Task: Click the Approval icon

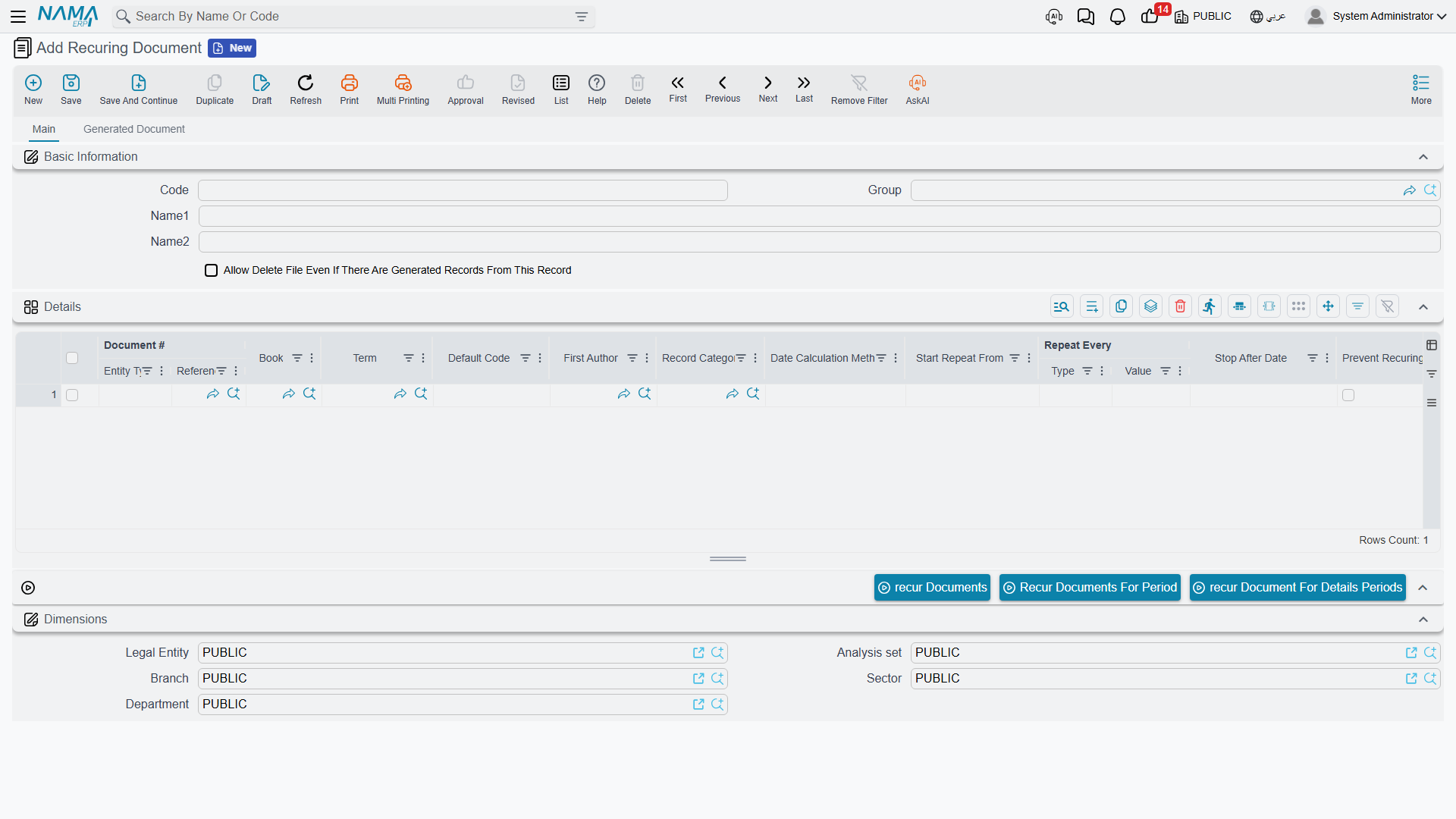Action: [x=466, y=89]
